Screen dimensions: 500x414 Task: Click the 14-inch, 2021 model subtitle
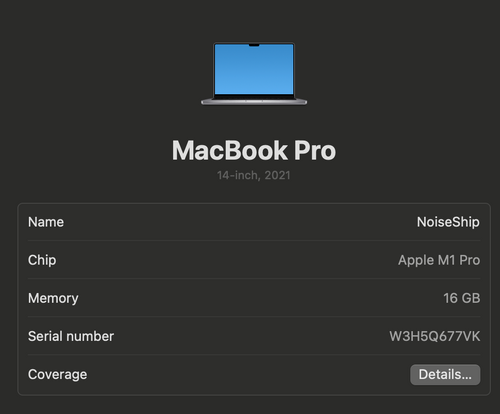point(254,175)
